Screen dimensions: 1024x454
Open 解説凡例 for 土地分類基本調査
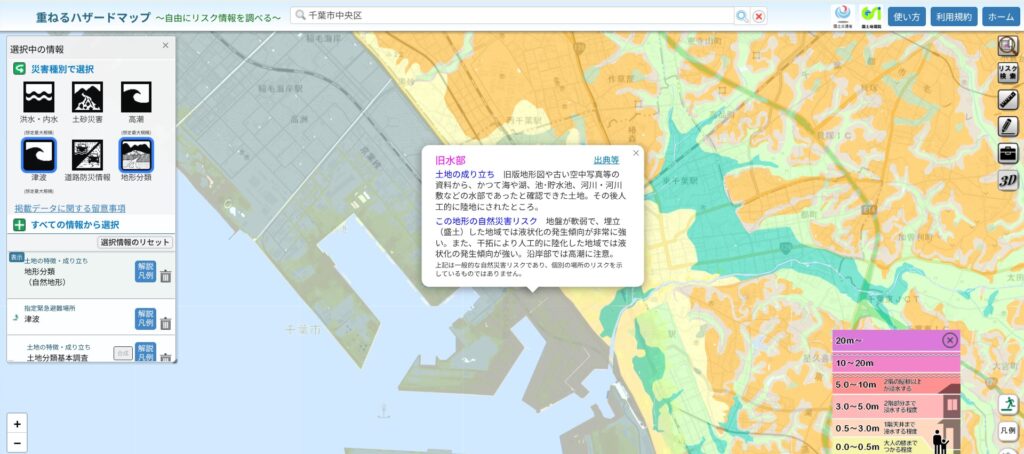click(145, 352)
